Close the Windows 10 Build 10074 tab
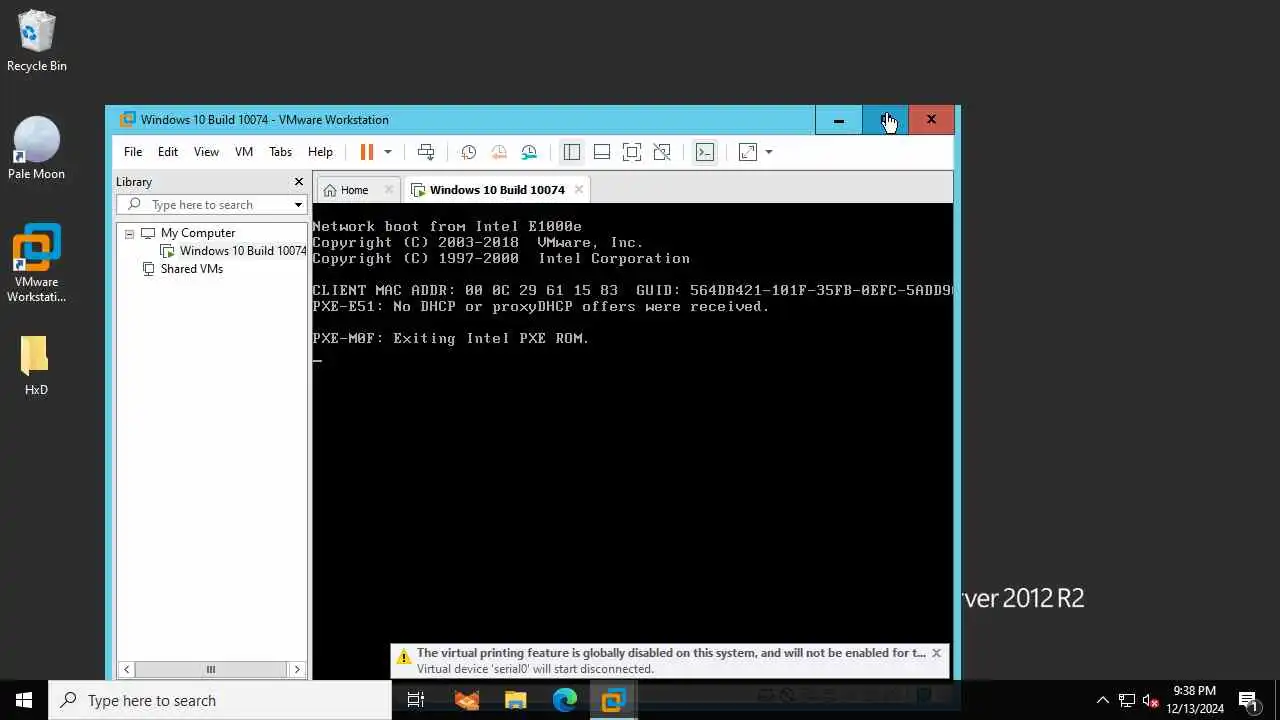Screen dimensions: 1280x720 coord(579,190)
